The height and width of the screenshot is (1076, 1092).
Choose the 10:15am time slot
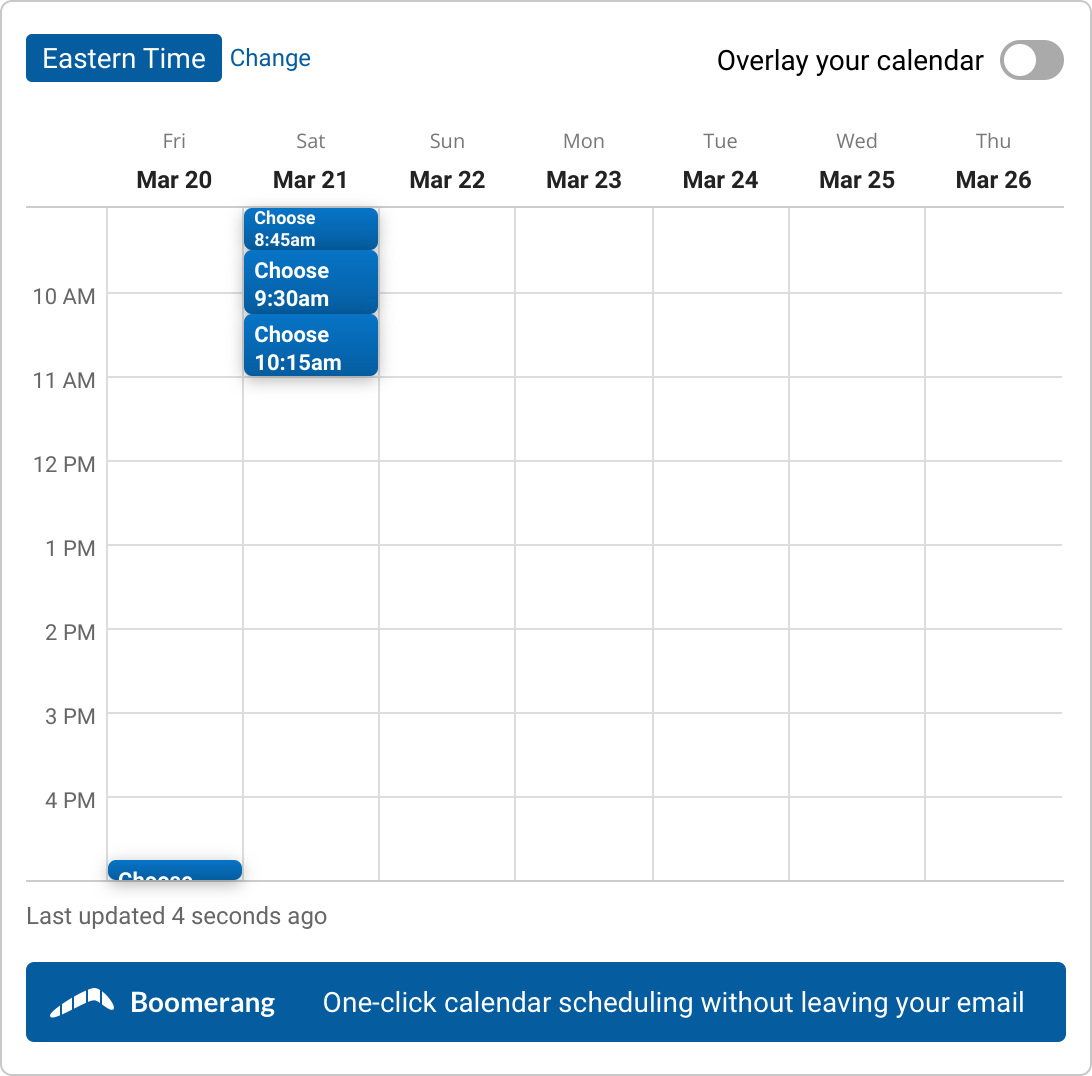pos(310,347)
